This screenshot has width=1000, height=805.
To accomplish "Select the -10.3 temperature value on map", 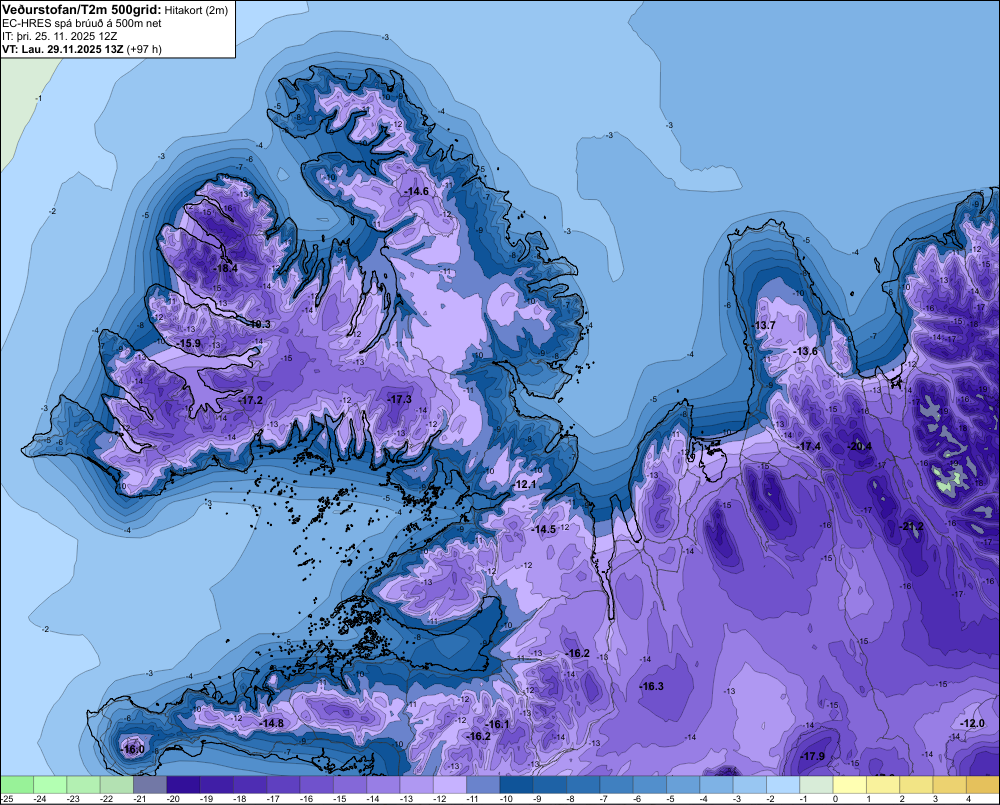I will [258, 324].
